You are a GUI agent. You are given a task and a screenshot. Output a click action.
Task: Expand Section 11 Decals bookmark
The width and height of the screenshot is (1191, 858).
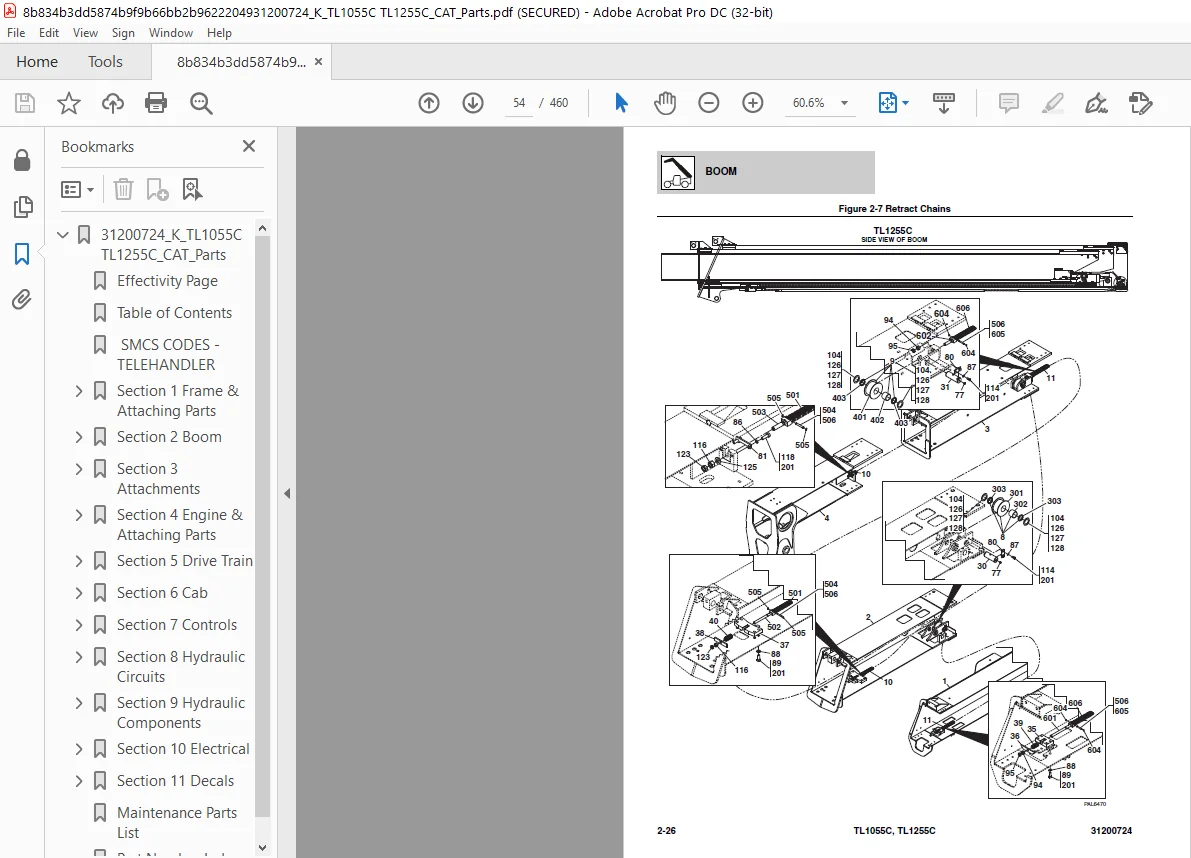tap(79, 781)
